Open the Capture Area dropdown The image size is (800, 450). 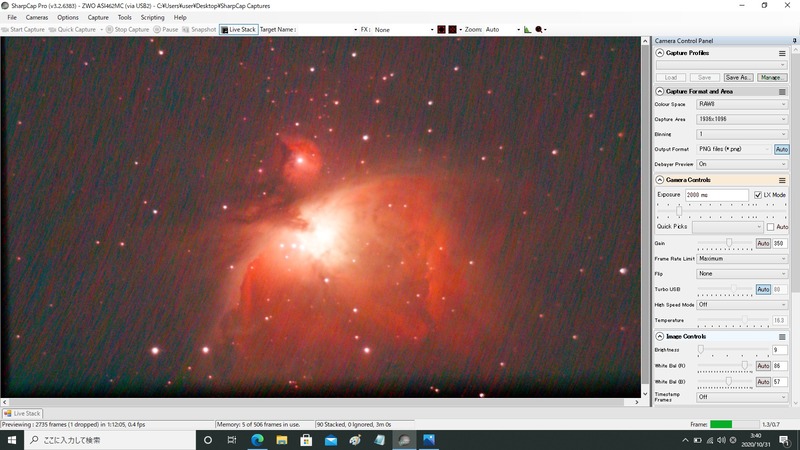pos(742,119)
